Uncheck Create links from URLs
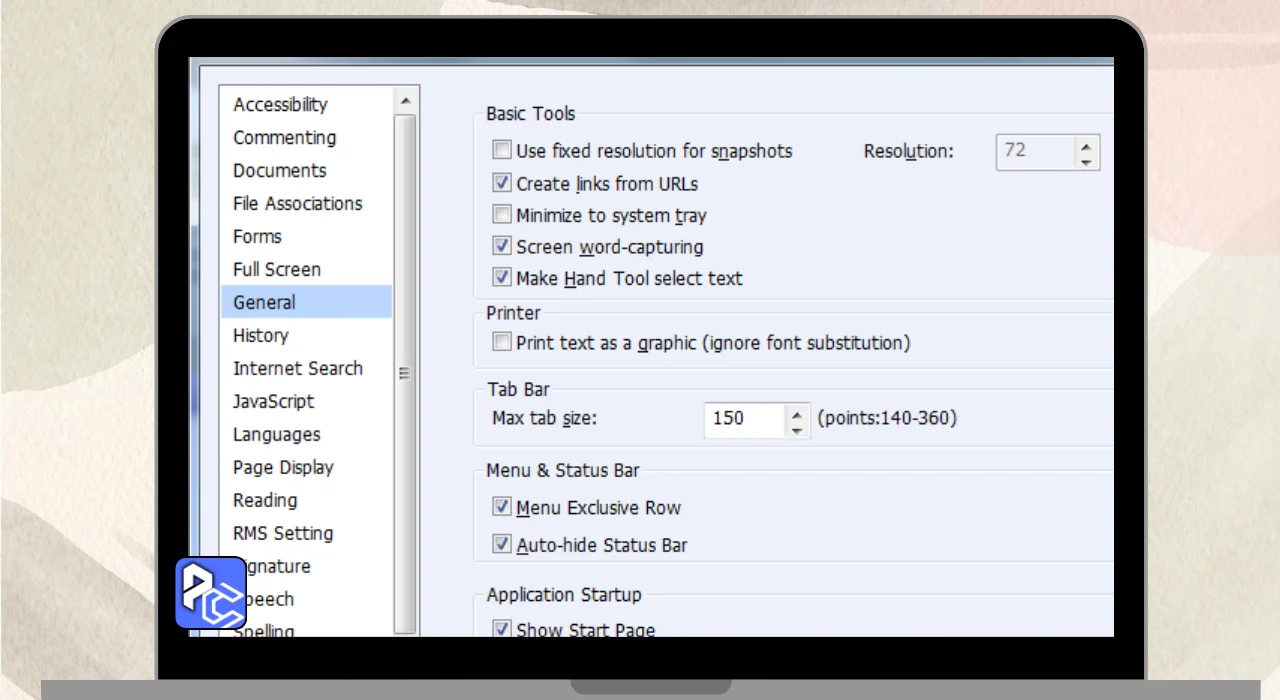 [x=502, y=184]
